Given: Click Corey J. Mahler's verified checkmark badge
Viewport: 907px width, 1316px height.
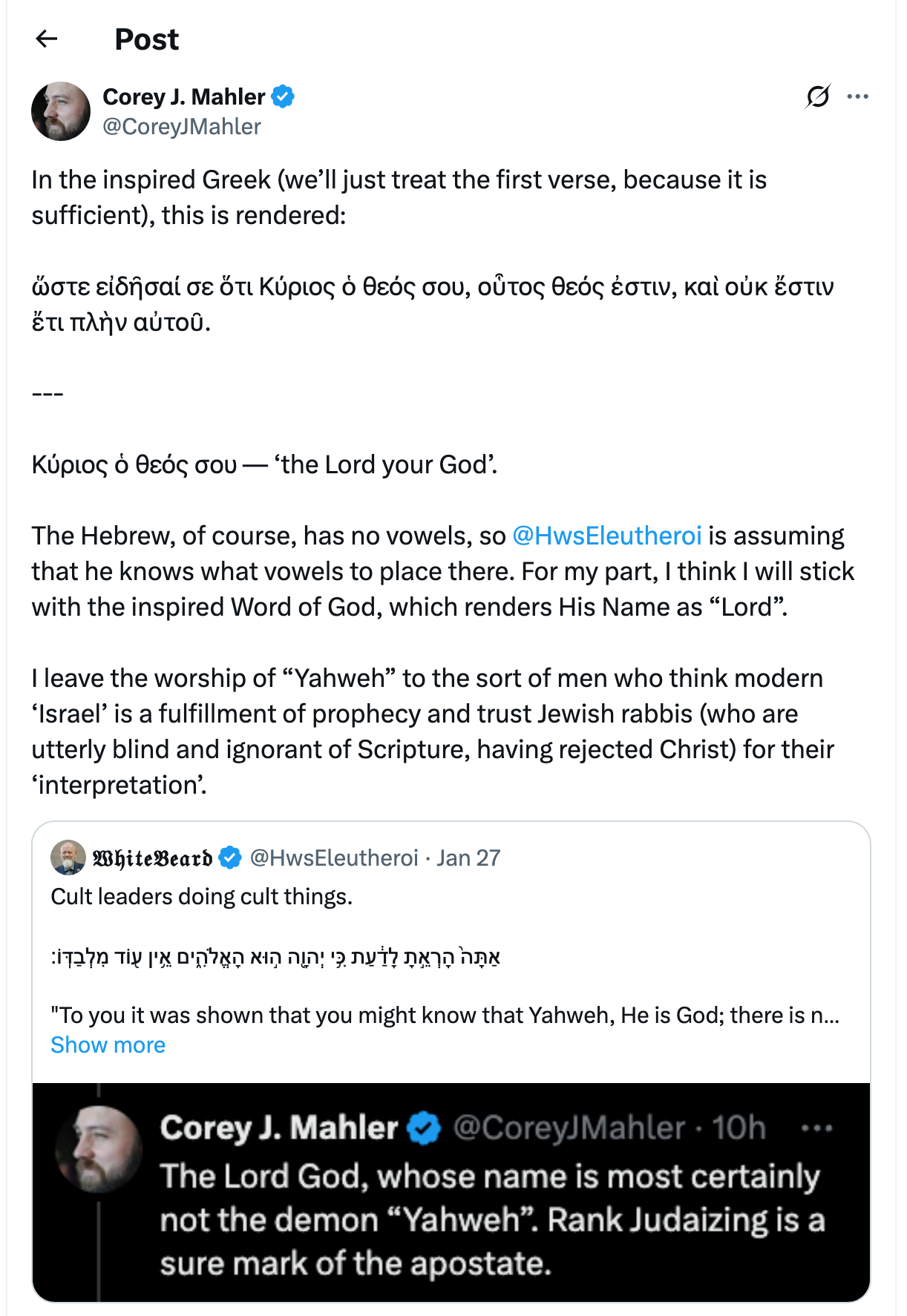Looking at the screenshot, I should 284,95.
